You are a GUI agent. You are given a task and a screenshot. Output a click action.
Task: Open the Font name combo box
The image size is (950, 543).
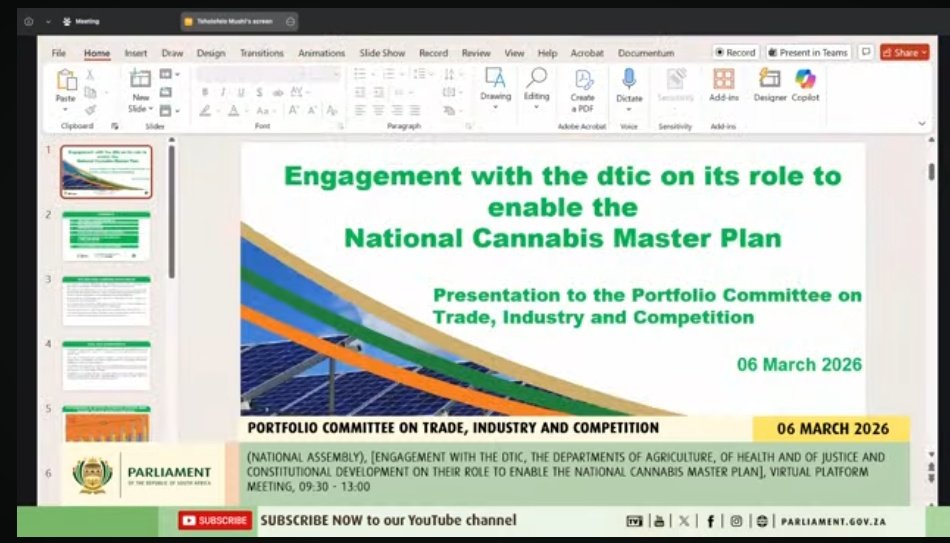point(252,74)
